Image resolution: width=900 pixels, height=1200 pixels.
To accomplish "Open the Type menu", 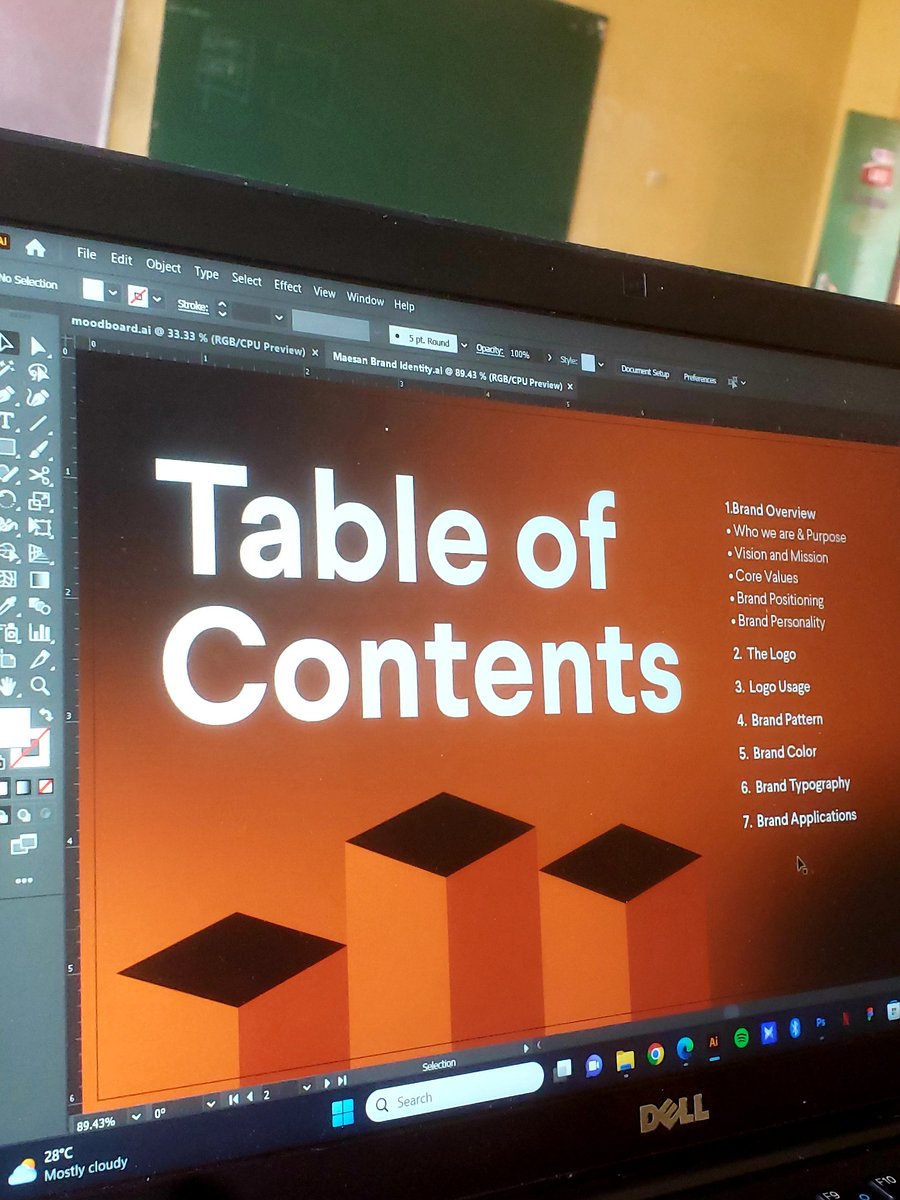I will 207,273.
